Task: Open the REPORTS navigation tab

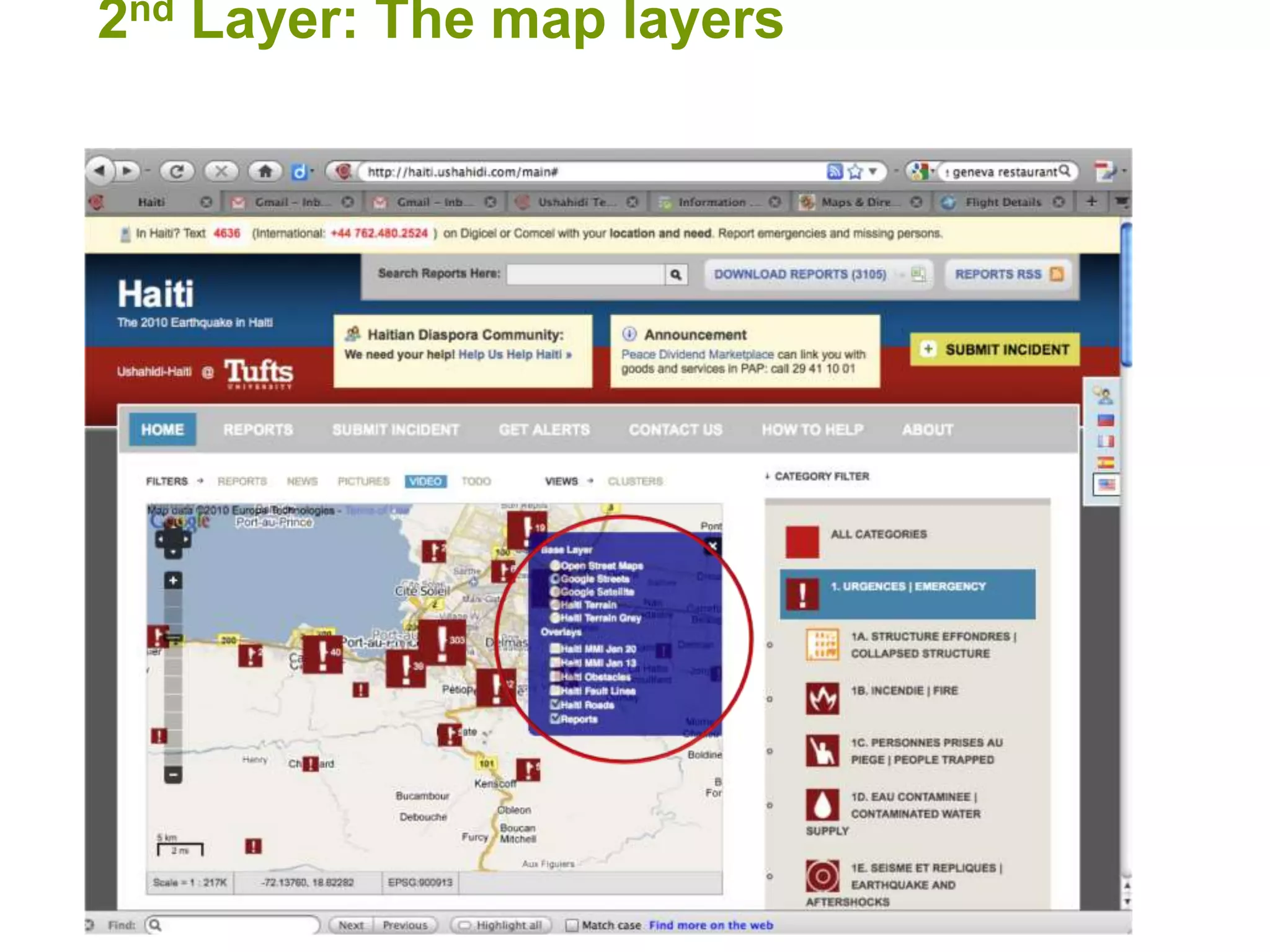Action: pyautogui.click(x=258, y=430)
